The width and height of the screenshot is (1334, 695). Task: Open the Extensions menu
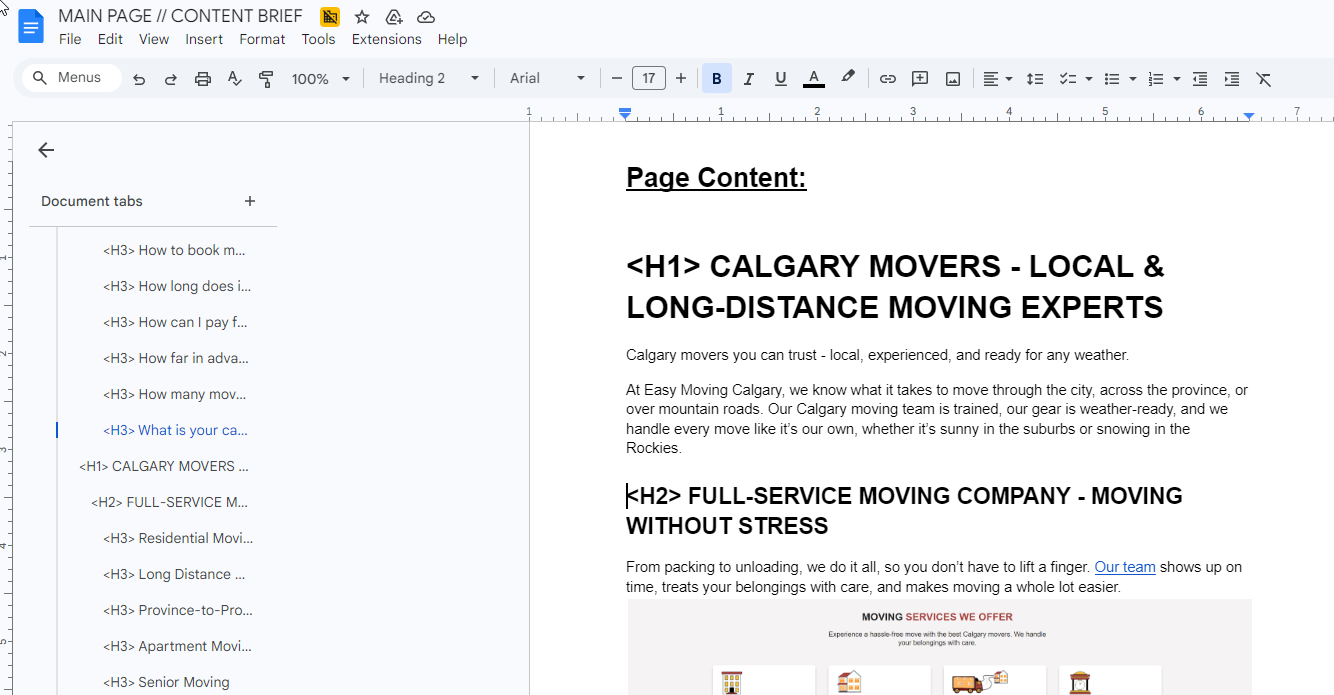coord(386,39)
